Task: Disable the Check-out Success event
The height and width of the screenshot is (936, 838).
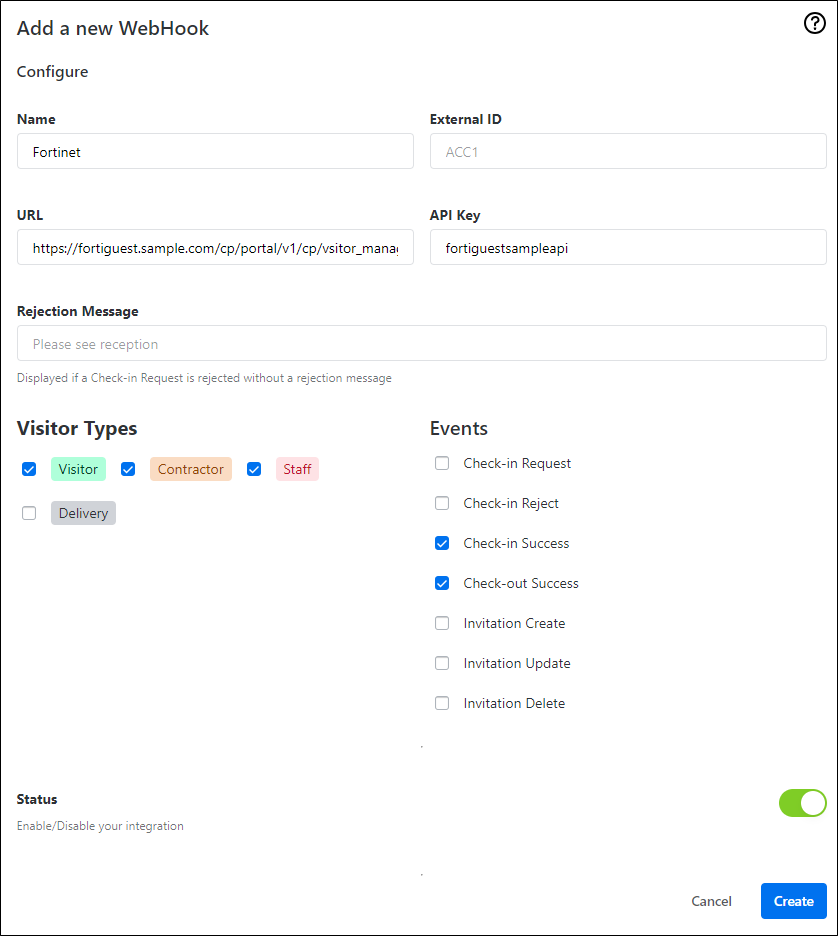Action: tap(442, 583)
